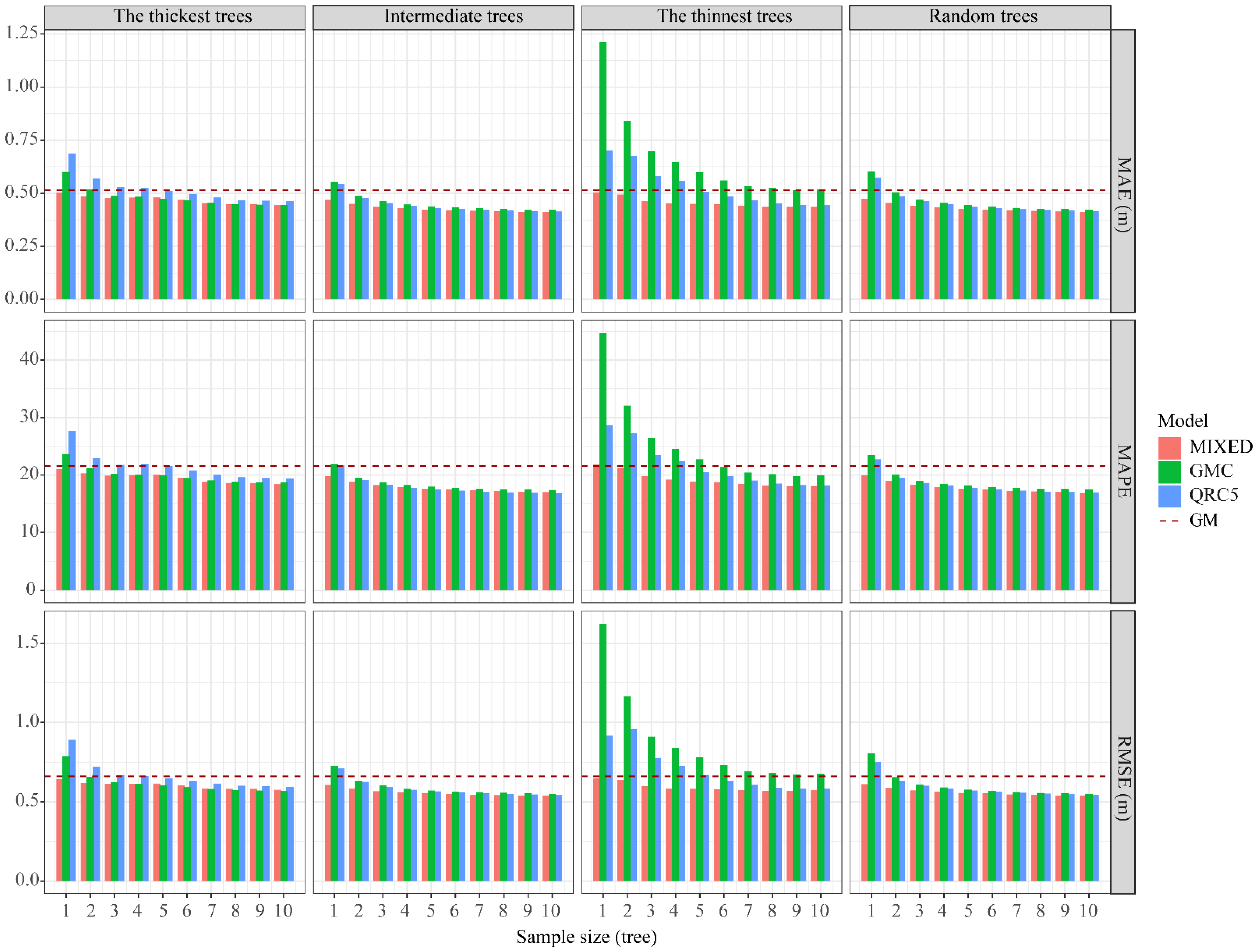Click the GM dashed line legend key
Viewport: 1256px width, 952px height.
tap(1169, 521)
